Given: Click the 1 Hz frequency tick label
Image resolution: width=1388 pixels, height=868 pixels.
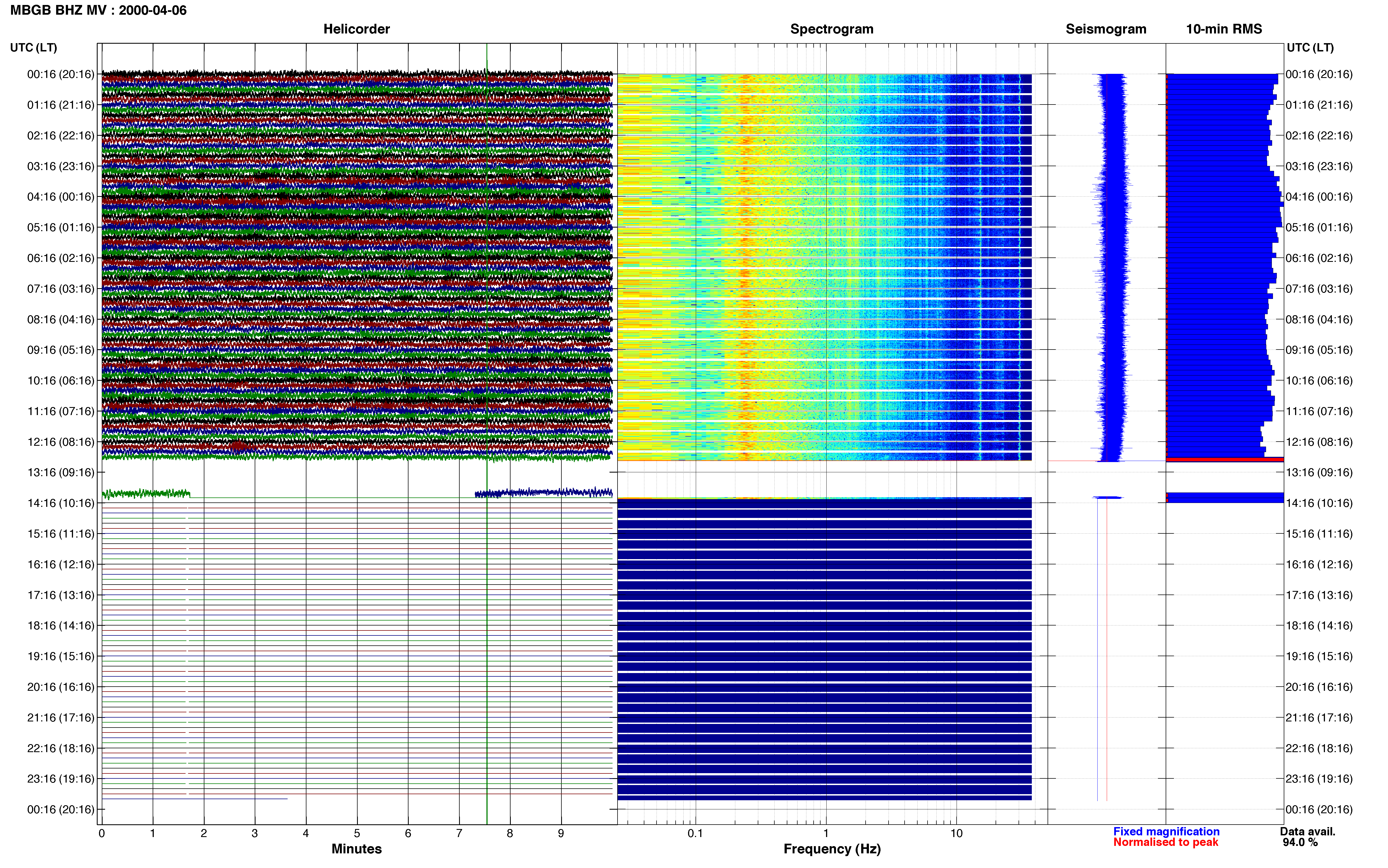Looking at the screenshot, I should (x=826, y=833).
